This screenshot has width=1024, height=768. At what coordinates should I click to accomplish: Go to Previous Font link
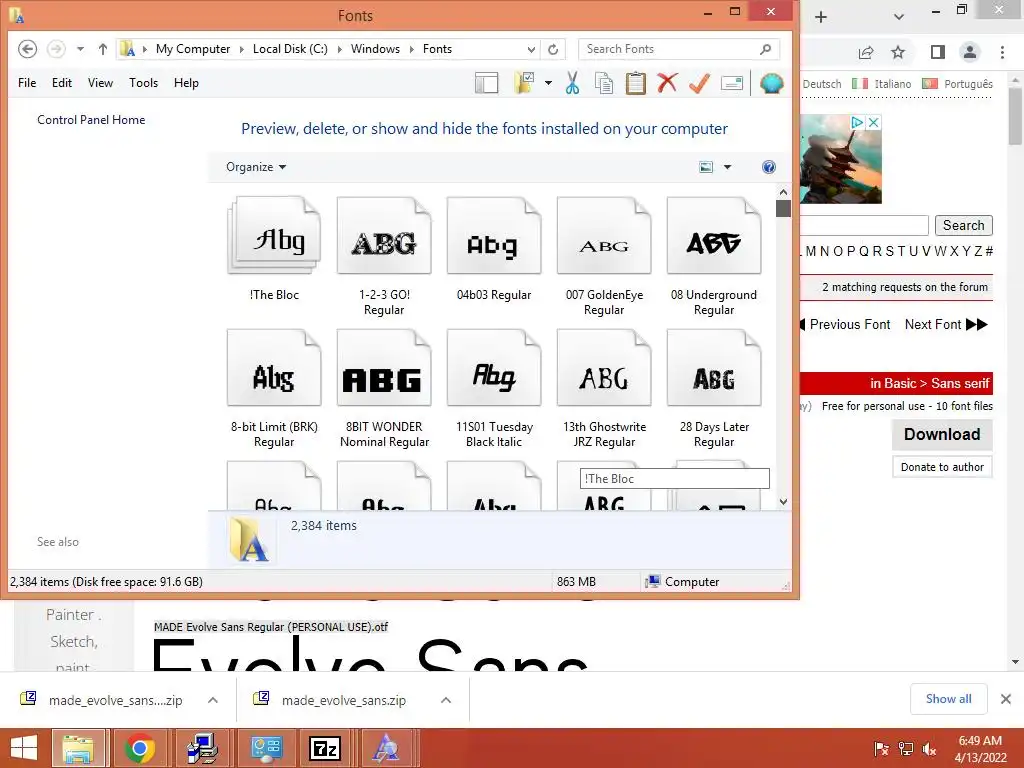click(x=844, y=325)
